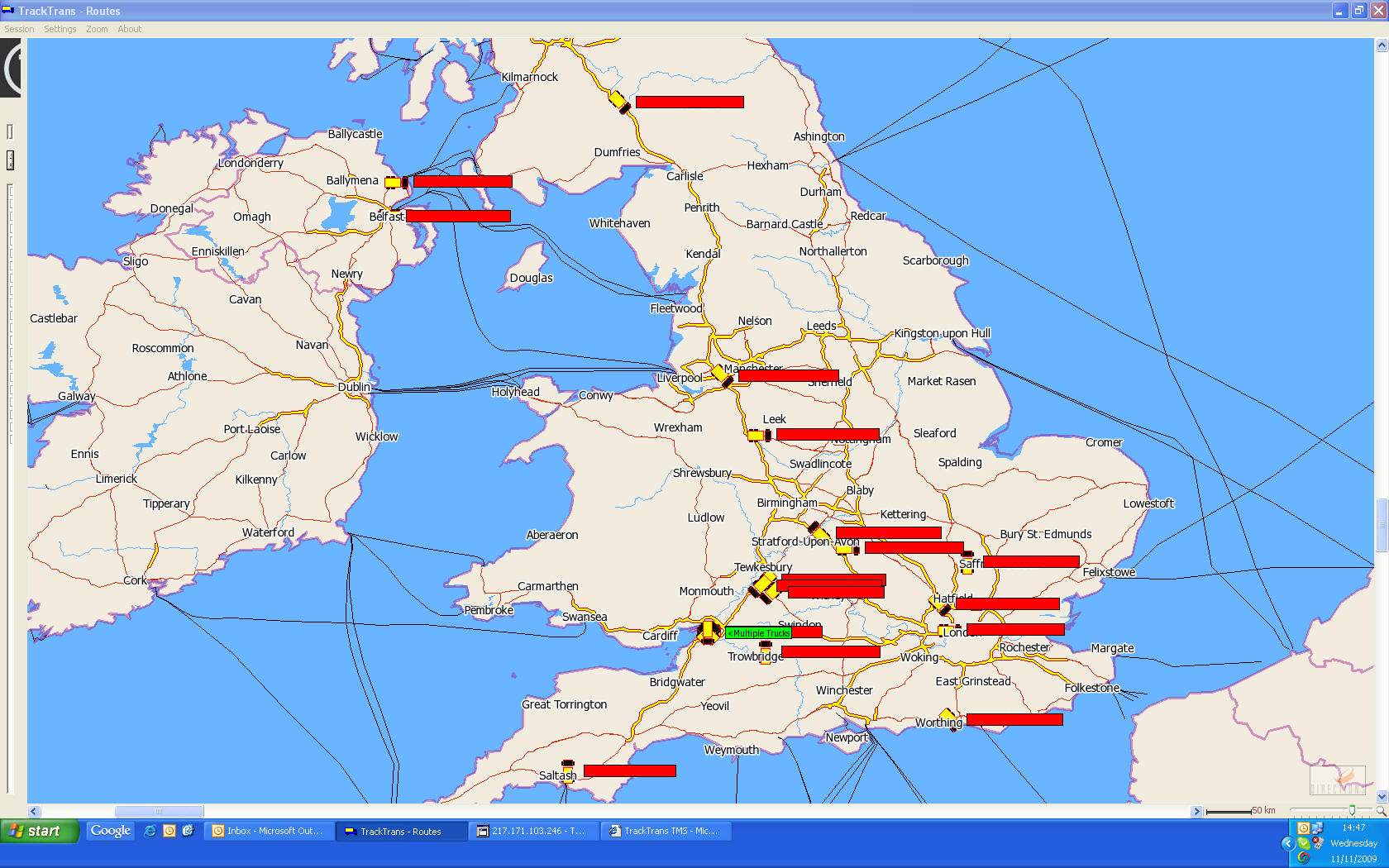Click the truck icon near Ballymena
Screen dimensions: 1389x868
(396, 183)
